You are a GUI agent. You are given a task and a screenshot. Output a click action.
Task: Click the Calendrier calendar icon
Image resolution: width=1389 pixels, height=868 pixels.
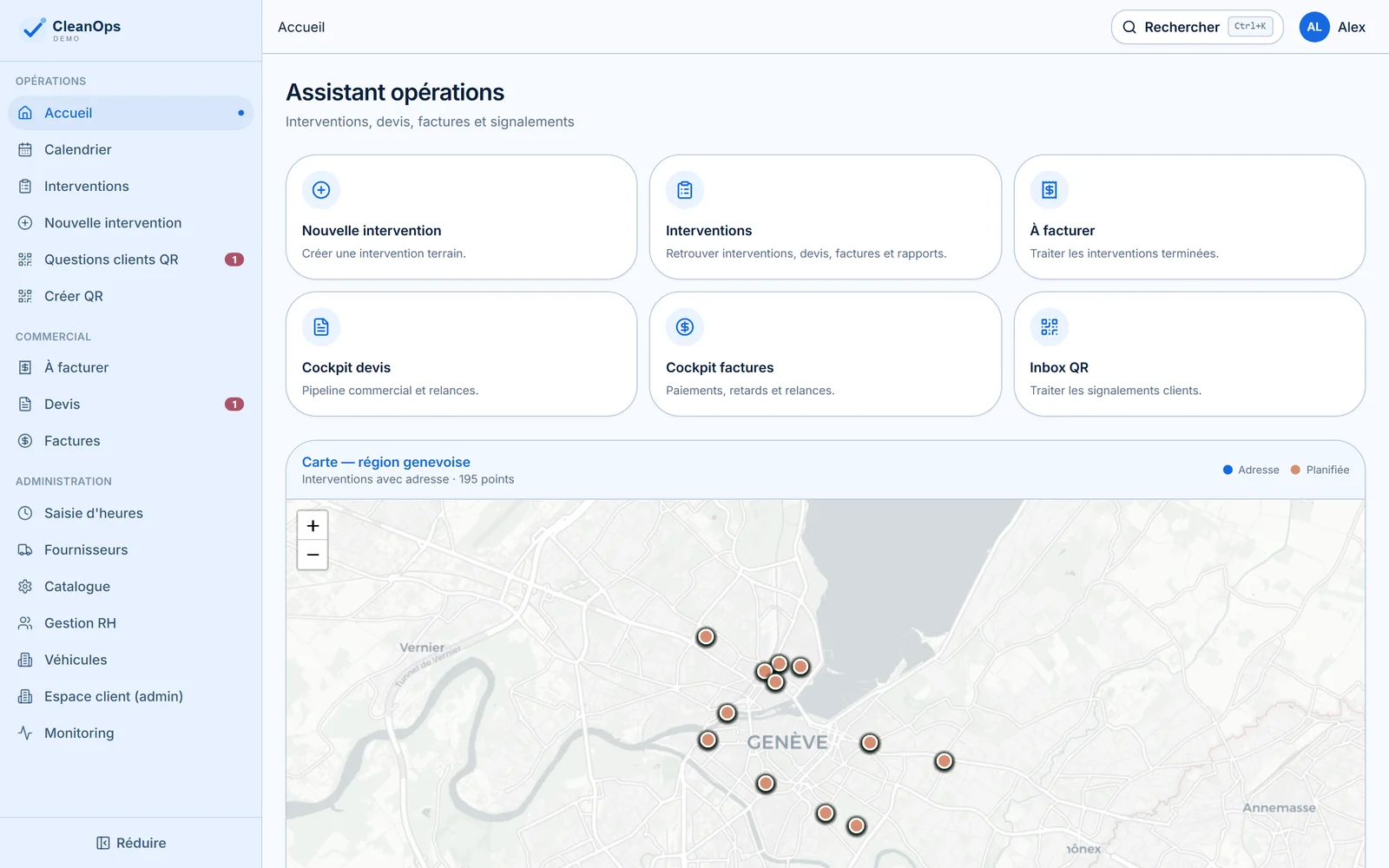coord(25,149)
